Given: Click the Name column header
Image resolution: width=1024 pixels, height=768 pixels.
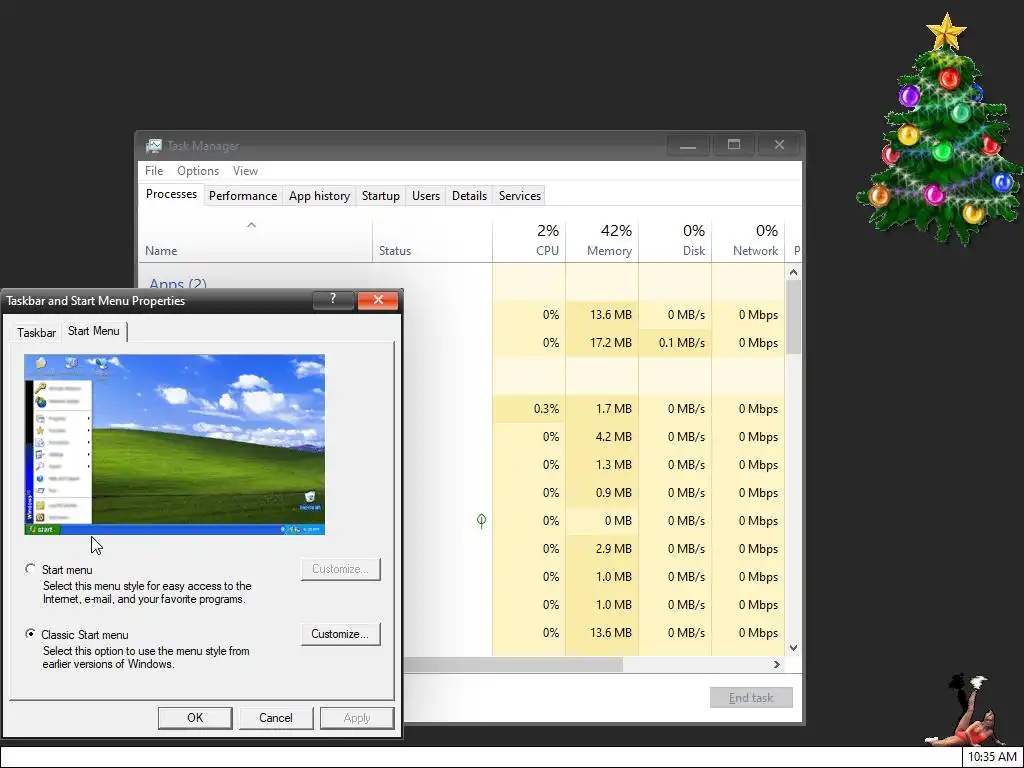Looking at the screenshot, I should pyautogui.click(x=255, y=240).
